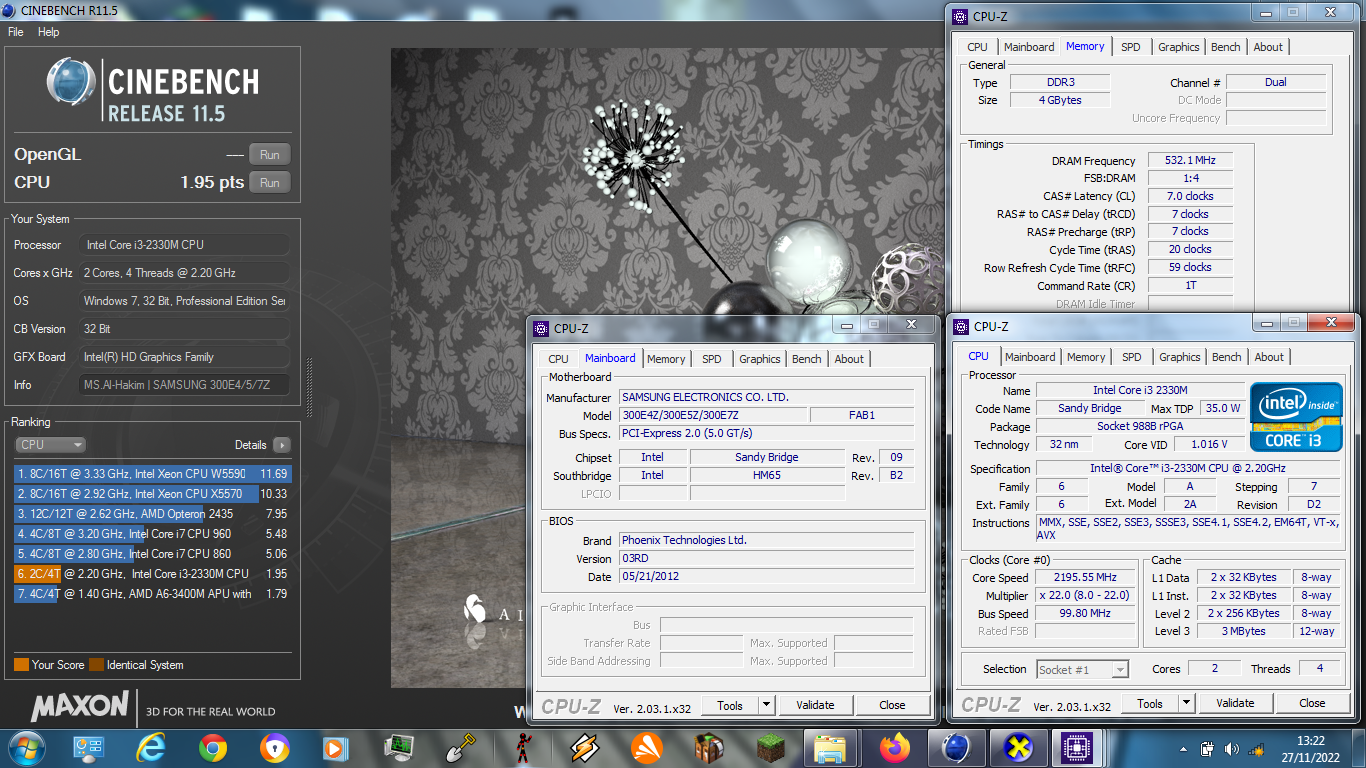This screenshot has width=1366, height=768.
Task: Select the AMD Opteron 2435 ranking row
Action: point(152,514)
